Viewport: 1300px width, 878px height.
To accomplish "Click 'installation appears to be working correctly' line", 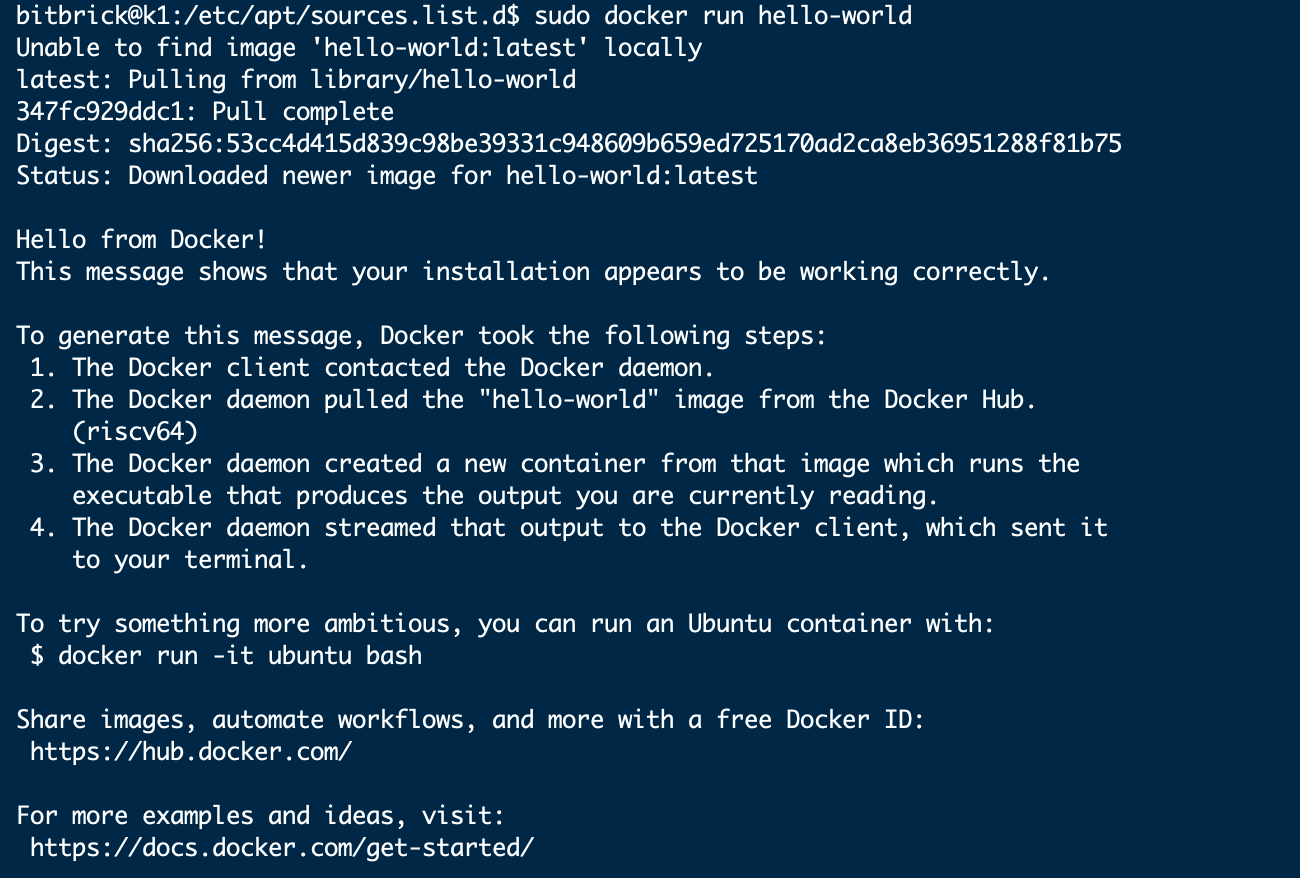I will click(x=533, y=272).
